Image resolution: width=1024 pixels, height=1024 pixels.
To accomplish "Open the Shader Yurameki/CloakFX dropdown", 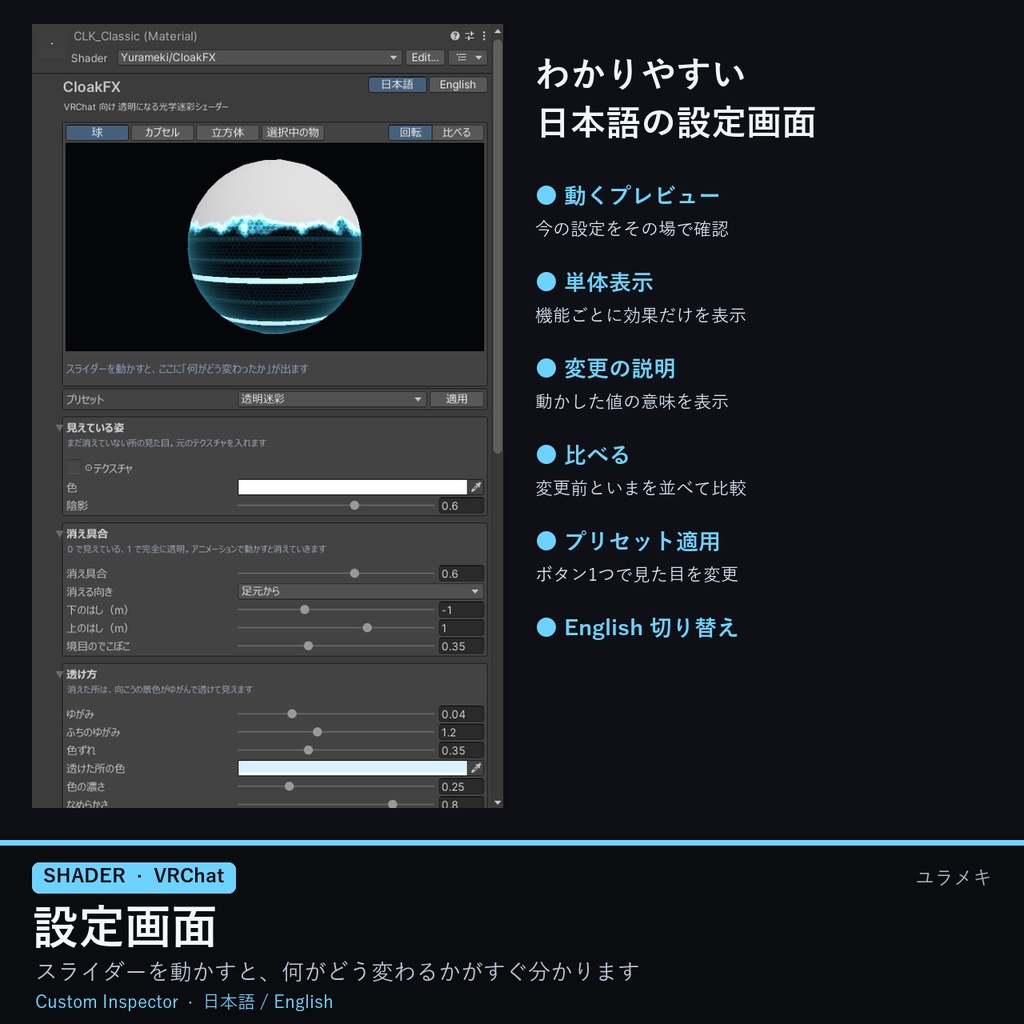I will coord(259,57).
